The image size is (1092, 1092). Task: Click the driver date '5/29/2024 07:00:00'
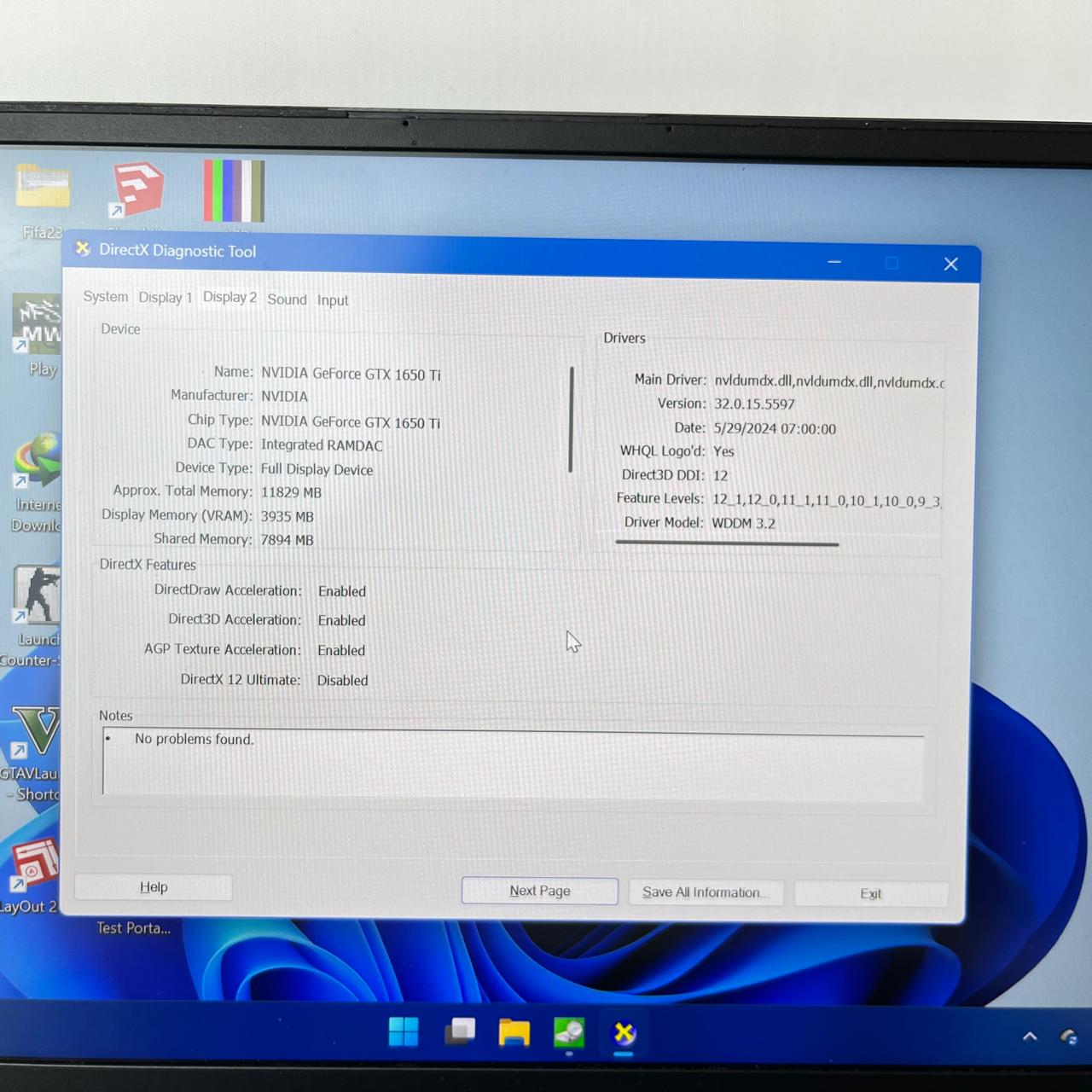[x=775, y=428]
